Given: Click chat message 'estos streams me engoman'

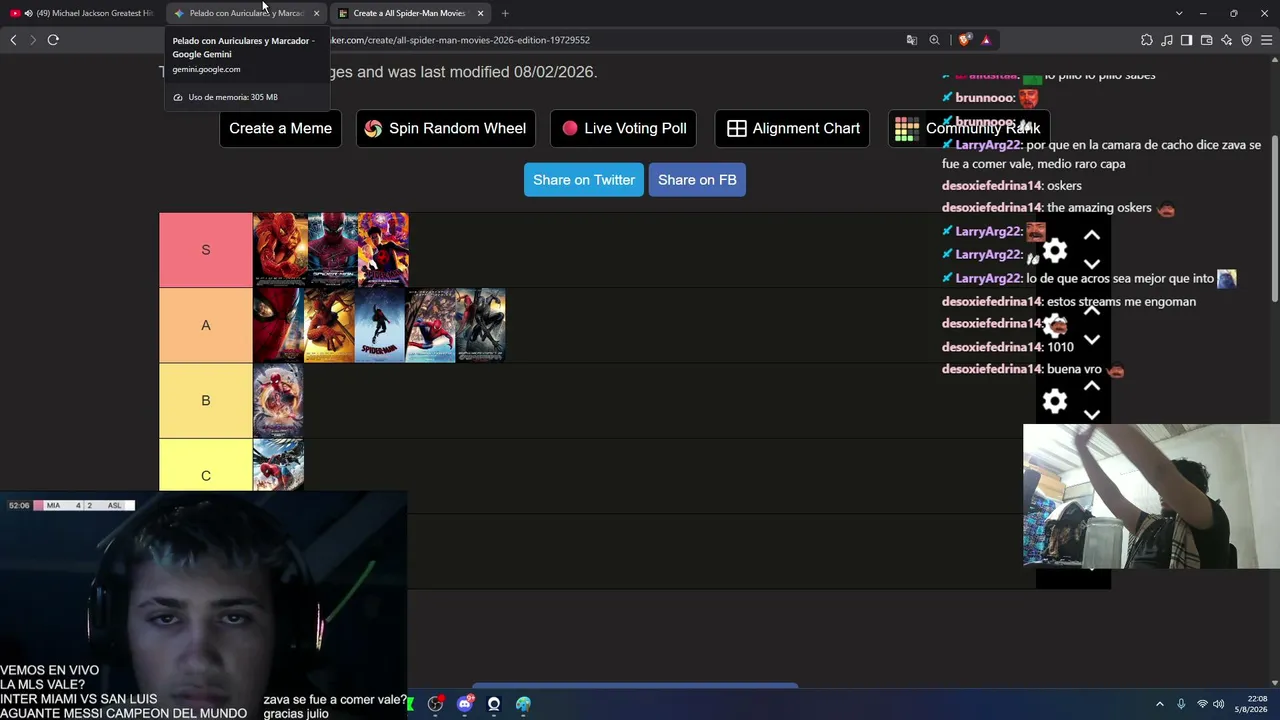Looking at the screenshot, I should coord(1121,301).
